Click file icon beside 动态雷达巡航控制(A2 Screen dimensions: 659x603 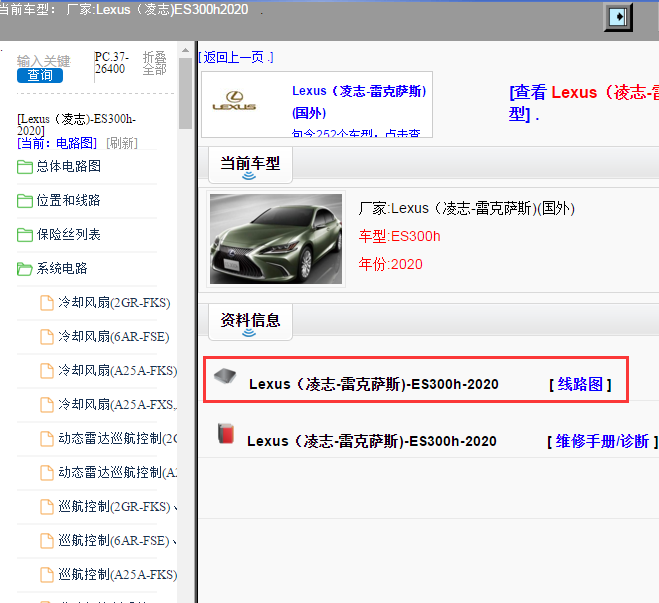coord(47,473)
